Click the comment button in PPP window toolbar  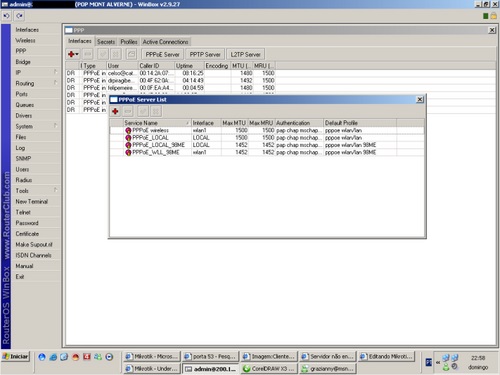coord(132,54)
